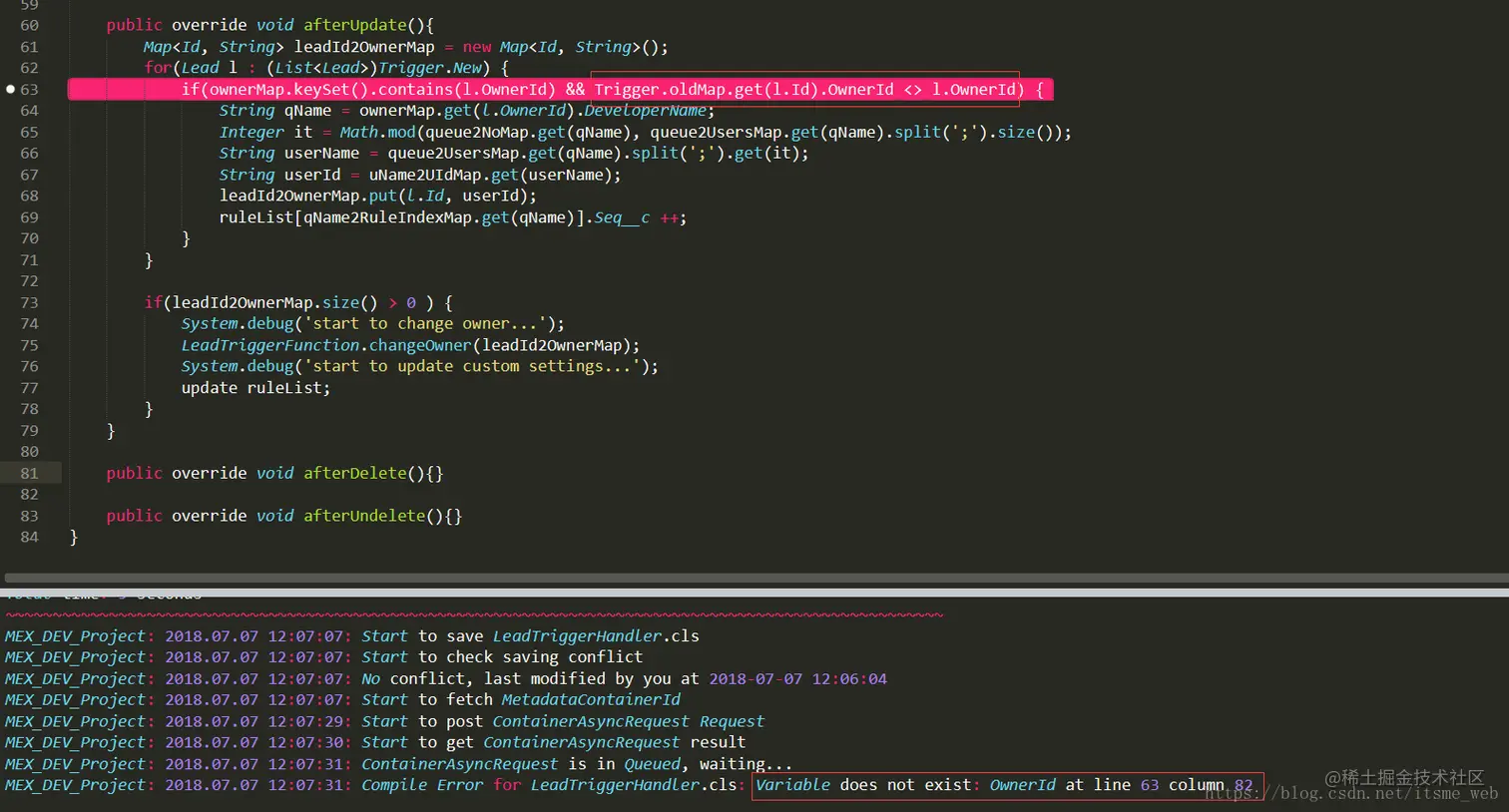Image resolution: width=1509 pixels, height=812 pixels.
Task: Click Math.mod call on line 65
Action: [377, 132]
